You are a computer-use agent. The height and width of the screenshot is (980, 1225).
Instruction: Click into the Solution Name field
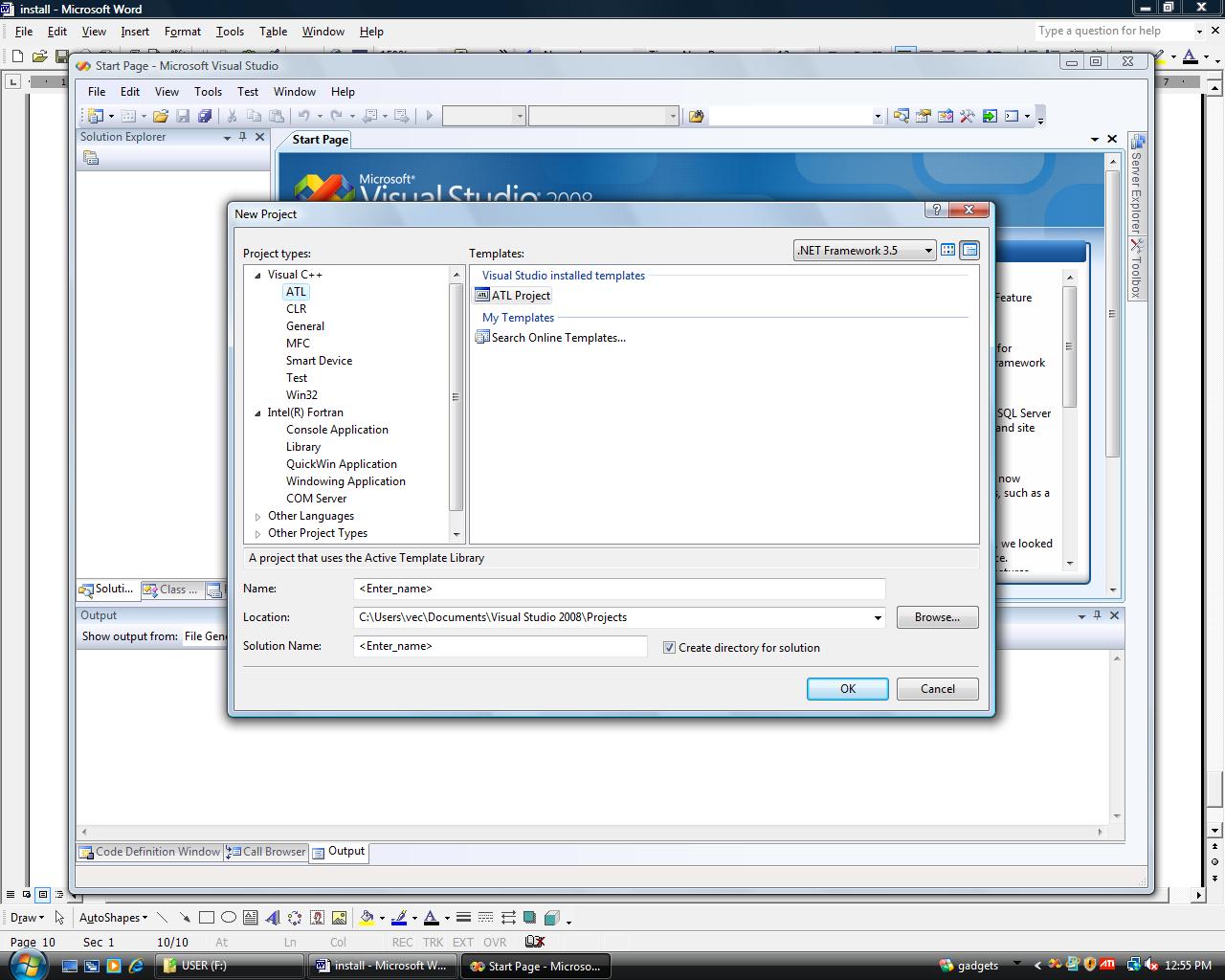[x=501, y=646]
